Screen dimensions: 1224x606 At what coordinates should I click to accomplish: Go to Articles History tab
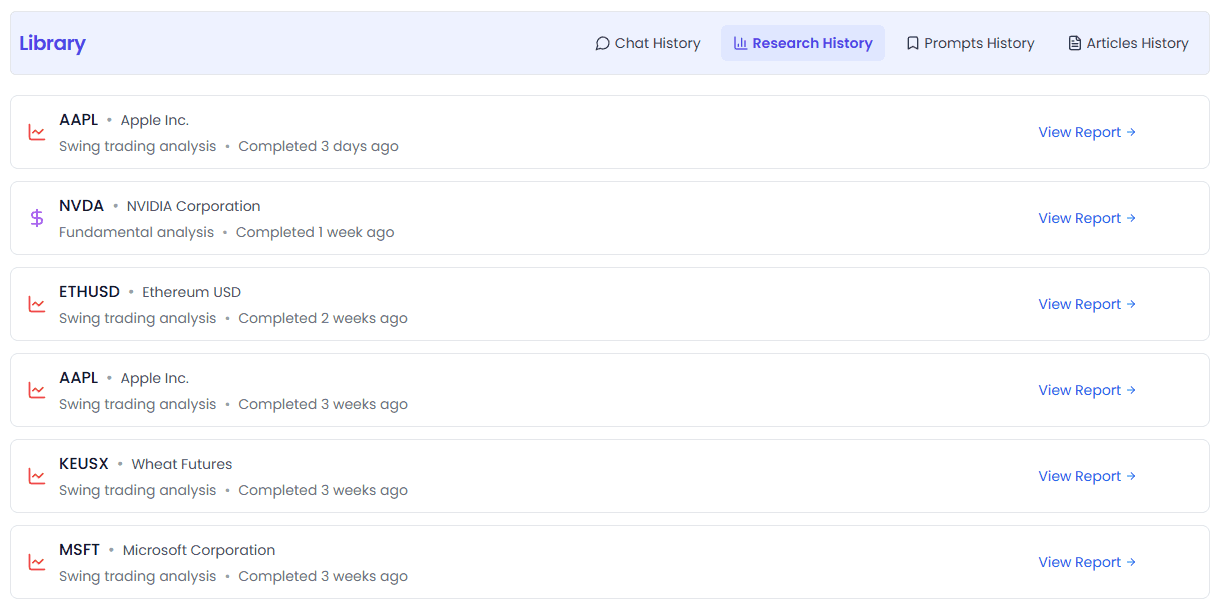coord(1128,43)
